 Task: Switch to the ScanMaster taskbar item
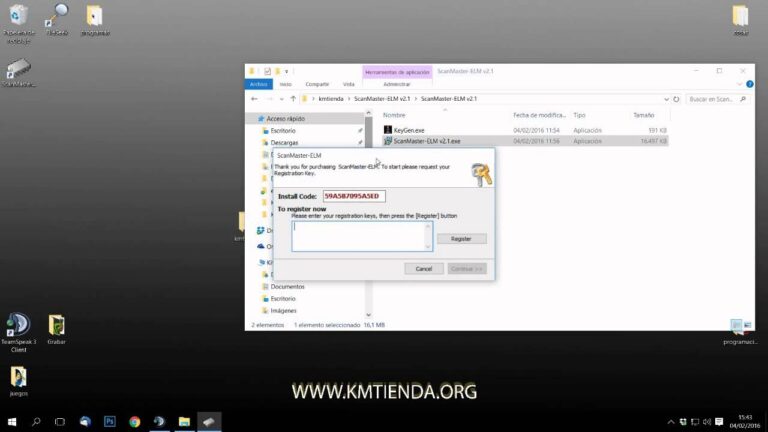tap(209, 422)
